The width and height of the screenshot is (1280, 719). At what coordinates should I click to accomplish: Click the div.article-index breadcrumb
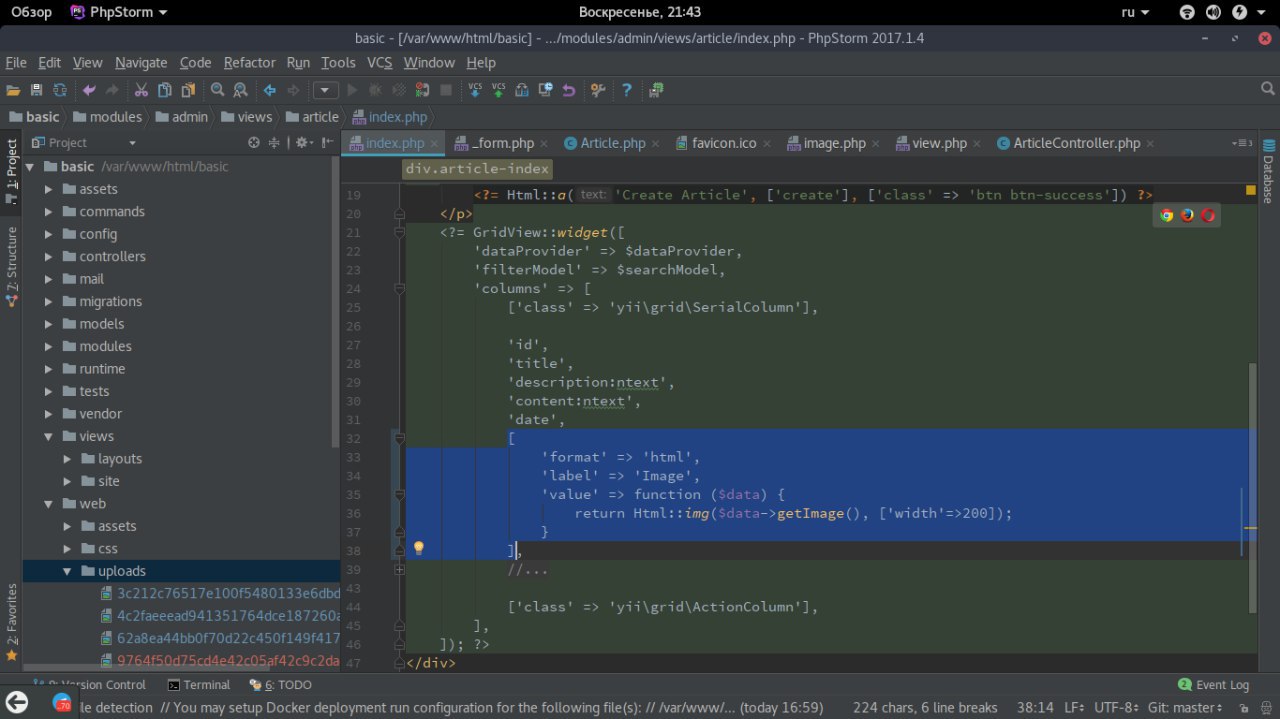tap(477, 169)
